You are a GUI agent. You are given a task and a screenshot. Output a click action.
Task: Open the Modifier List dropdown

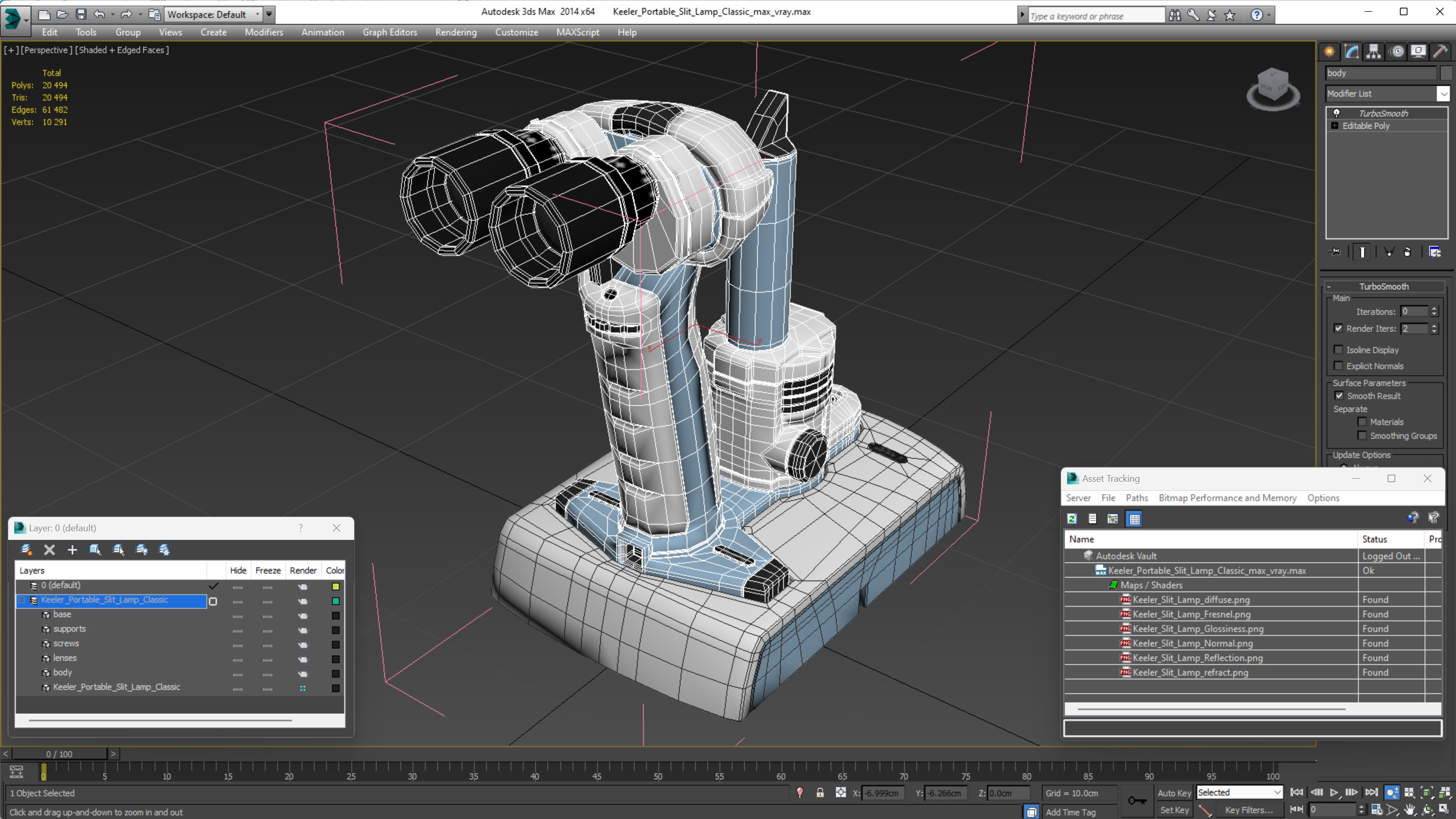tap(1443, 94)
